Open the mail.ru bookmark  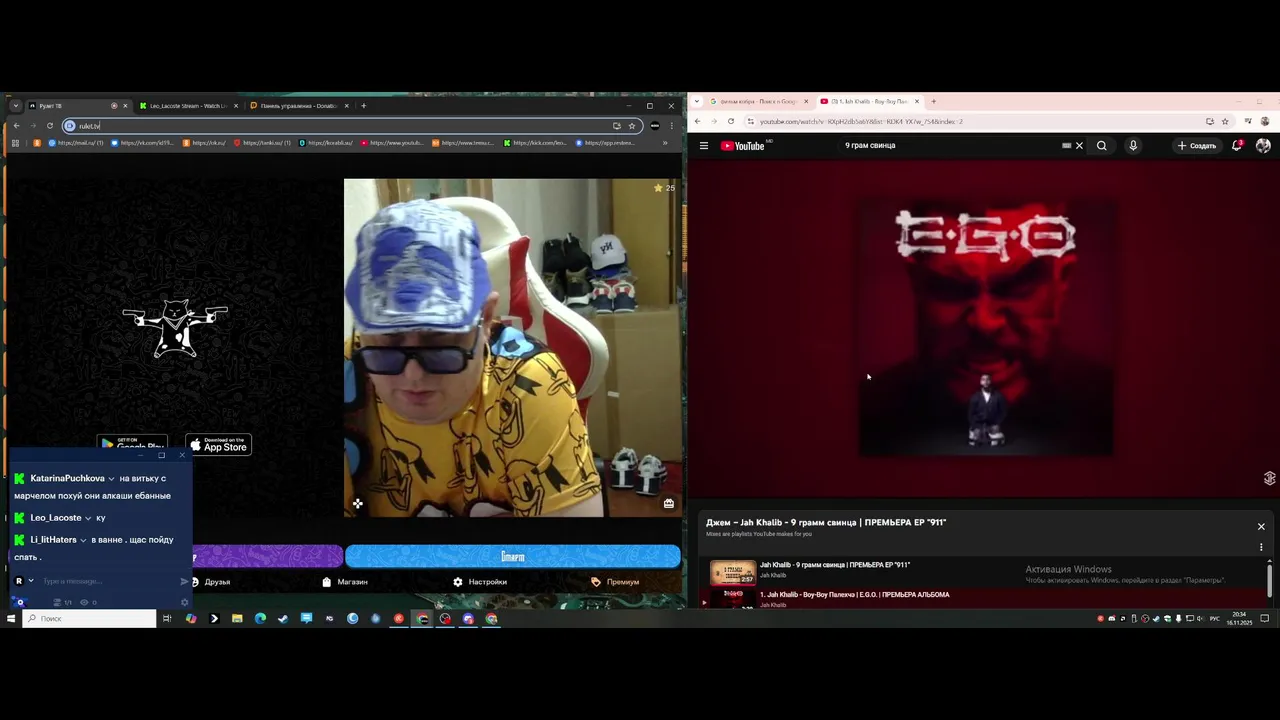point(75,143)
